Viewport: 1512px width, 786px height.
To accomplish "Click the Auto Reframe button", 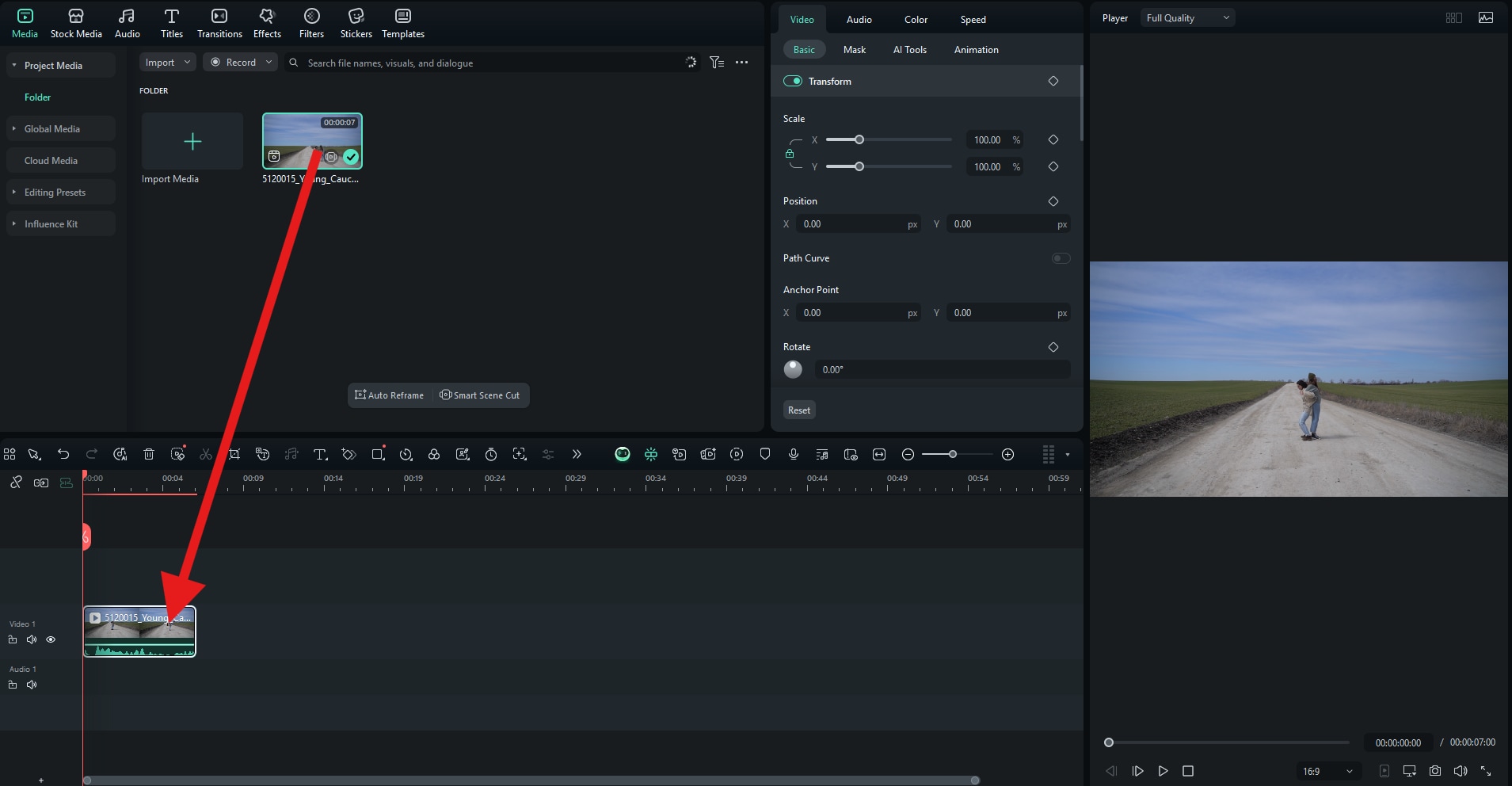I will tap(390, 395).
